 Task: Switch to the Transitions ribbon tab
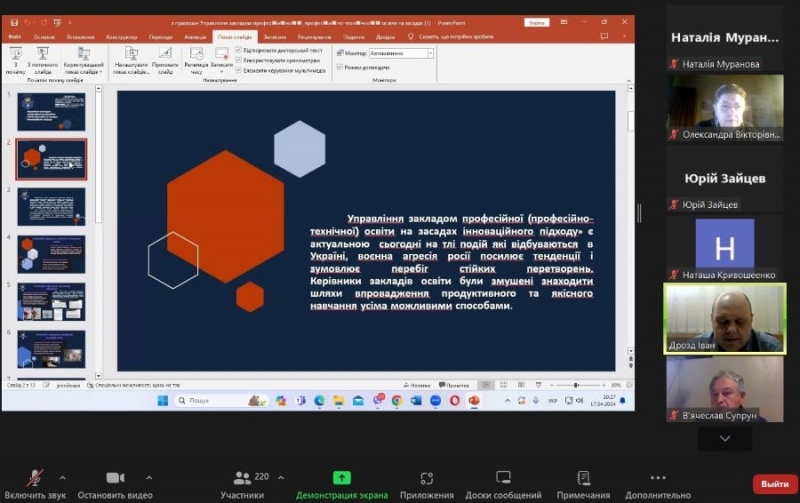tap(161, 37)
